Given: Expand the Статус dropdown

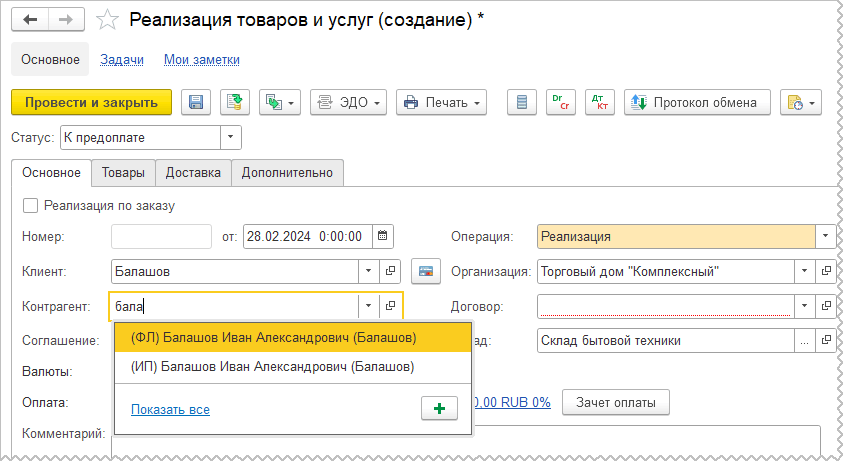Looking at the screenshot, I should click(231, 136).
